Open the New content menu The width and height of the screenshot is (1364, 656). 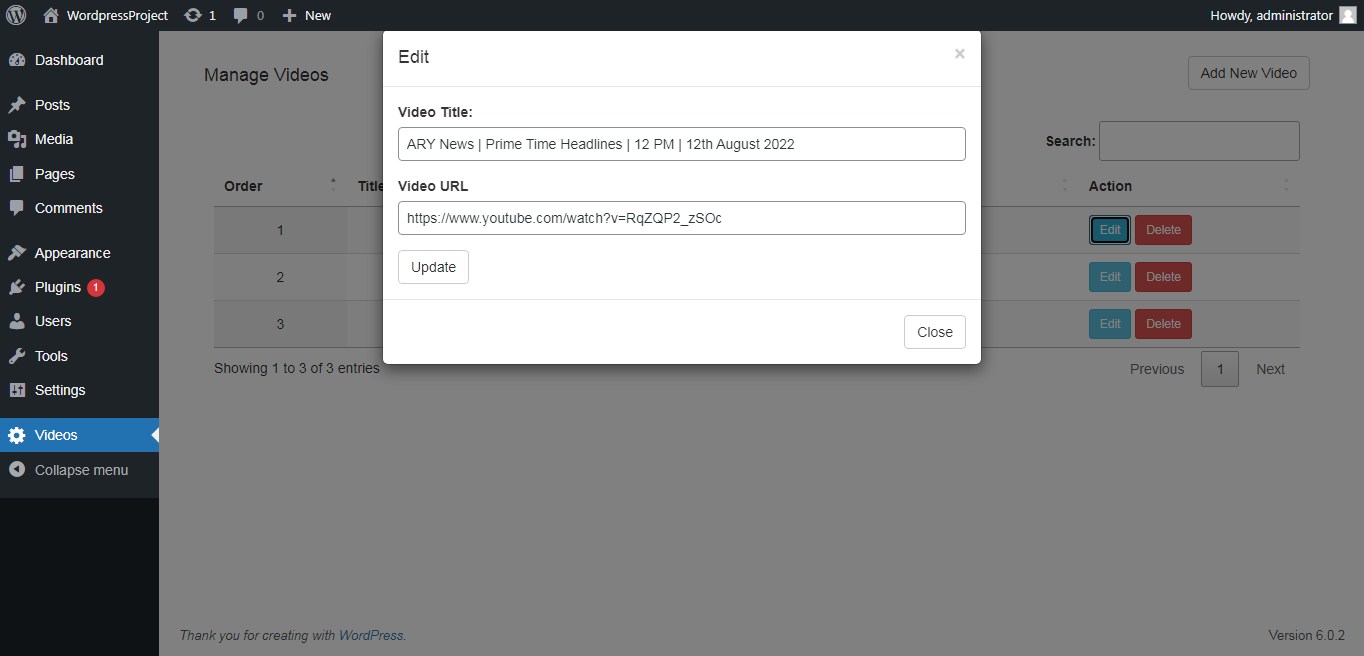tap(306, 15)
